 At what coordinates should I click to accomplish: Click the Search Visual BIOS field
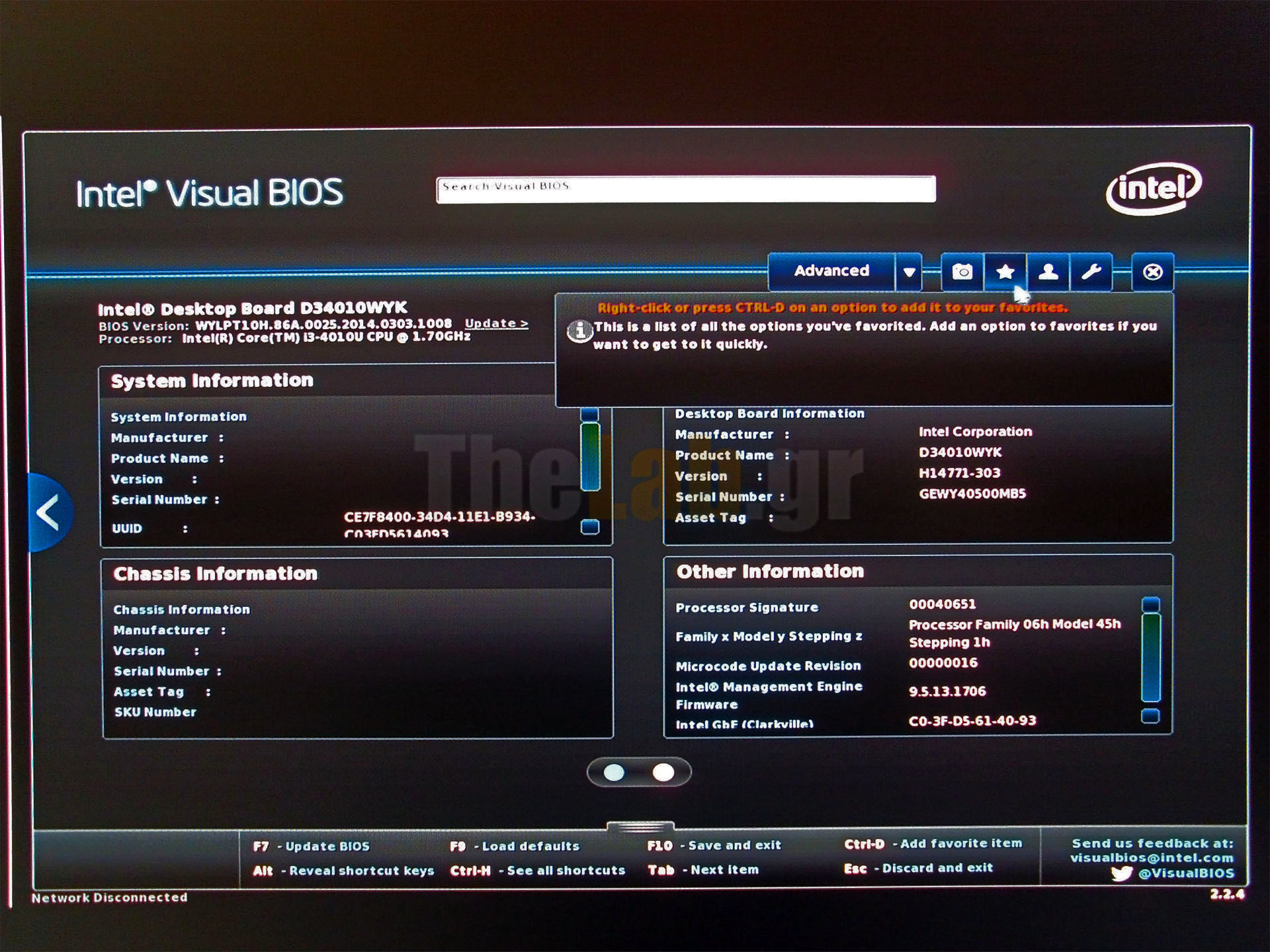click(685, 190)
